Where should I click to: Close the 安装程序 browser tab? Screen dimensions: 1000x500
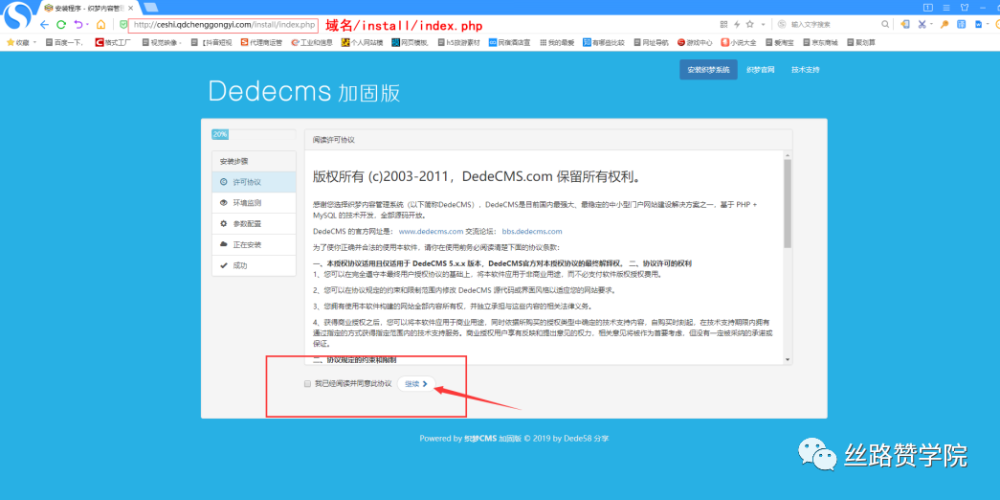coord(131,8)
